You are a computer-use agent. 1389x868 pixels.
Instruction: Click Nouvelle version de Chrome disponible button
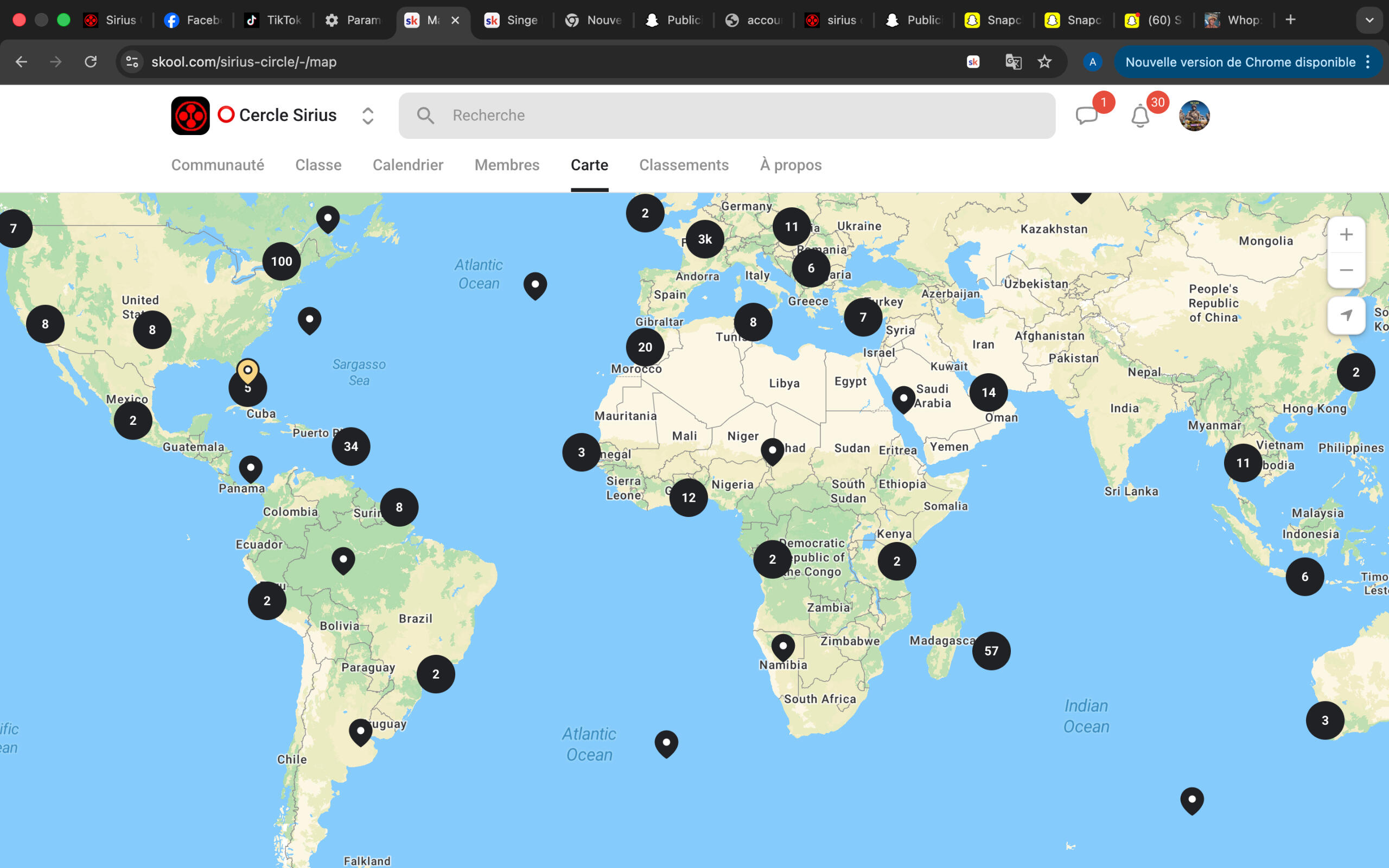[x=1240, y=62]
